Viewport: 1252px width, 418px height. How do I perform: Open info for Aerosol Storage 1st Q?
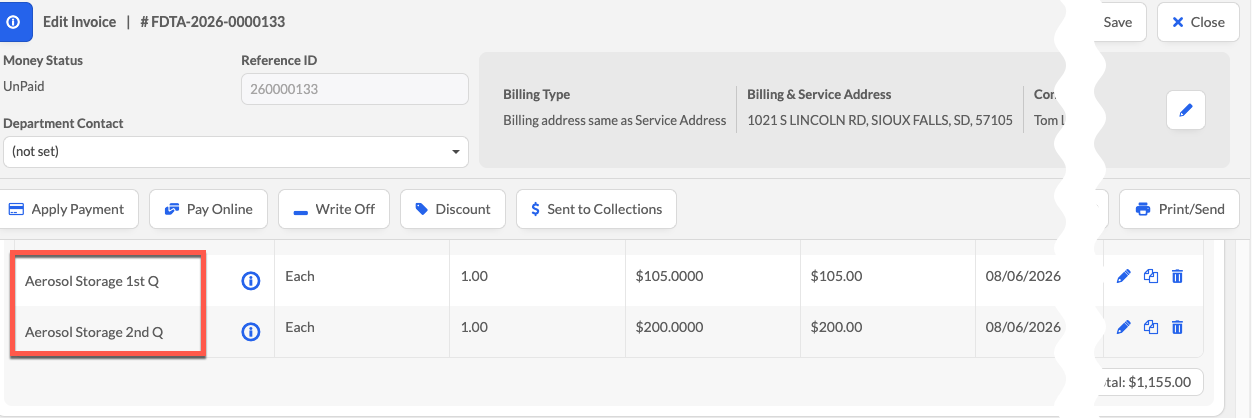[x=251, y=281]
